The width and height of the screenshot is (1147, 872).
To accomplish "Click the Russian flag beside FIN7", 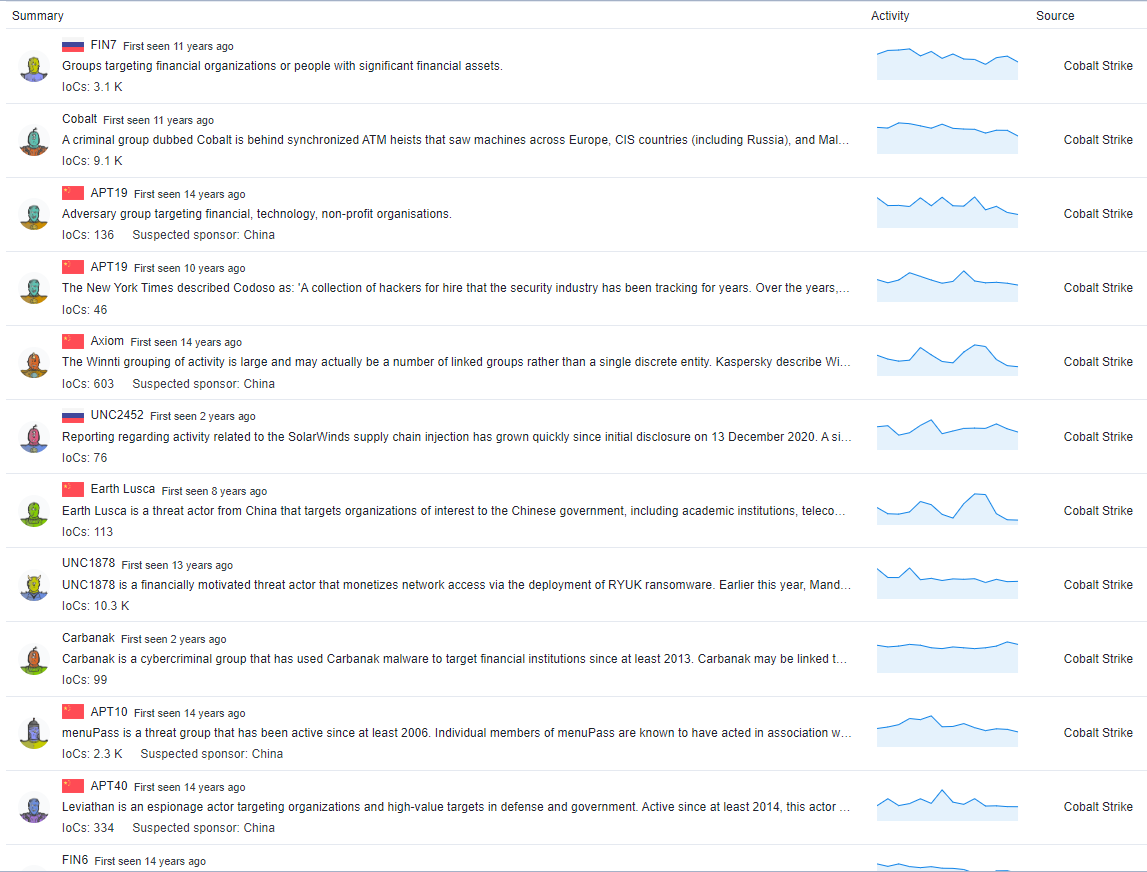I will tap(73, 46).
